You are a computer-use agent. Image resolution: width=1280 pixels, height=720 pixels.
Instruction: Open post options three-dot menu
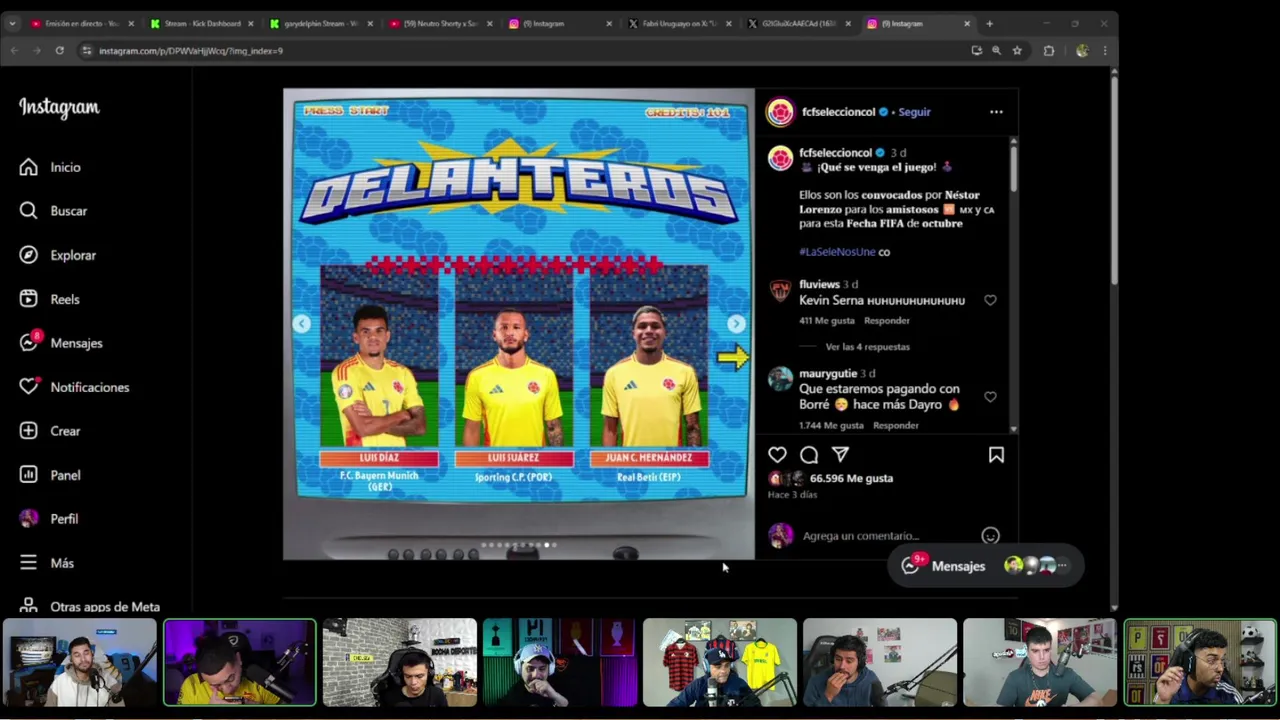pos(996,112)
